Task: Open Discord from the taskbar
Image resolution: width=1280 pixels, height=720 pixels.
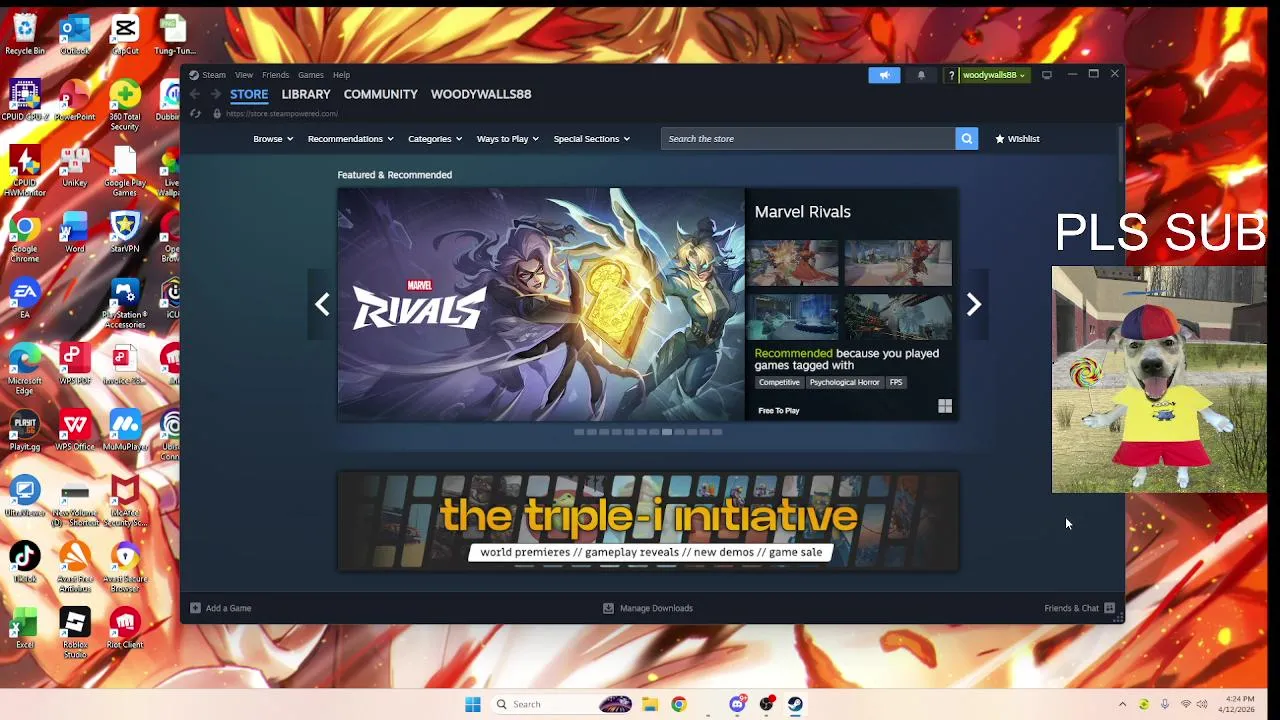Action: (x=738, y=704)
